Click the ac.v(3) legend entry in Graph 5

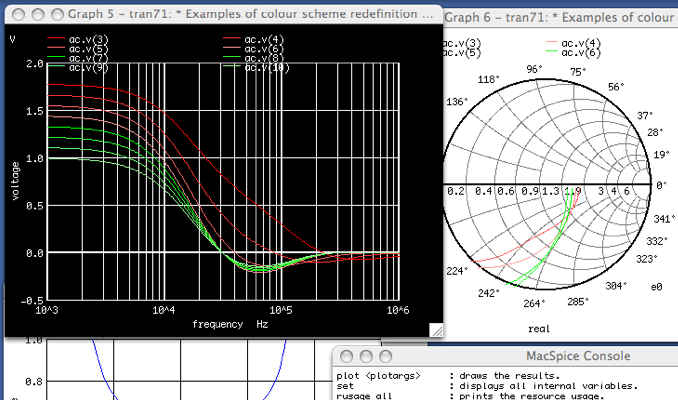[x=78, y=40]
